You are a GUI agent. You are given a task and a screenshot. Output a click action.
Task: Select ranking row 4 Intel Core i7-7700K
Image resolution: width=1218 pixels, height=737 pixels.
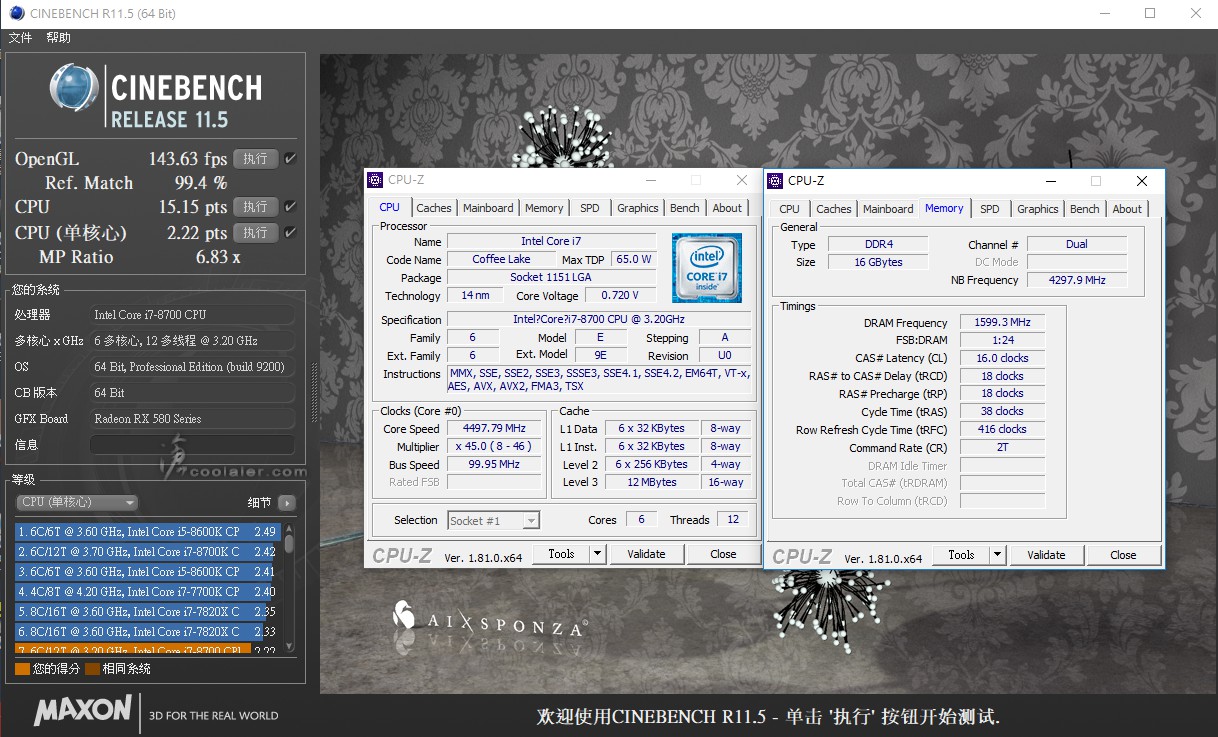click(x=147, y=592)
